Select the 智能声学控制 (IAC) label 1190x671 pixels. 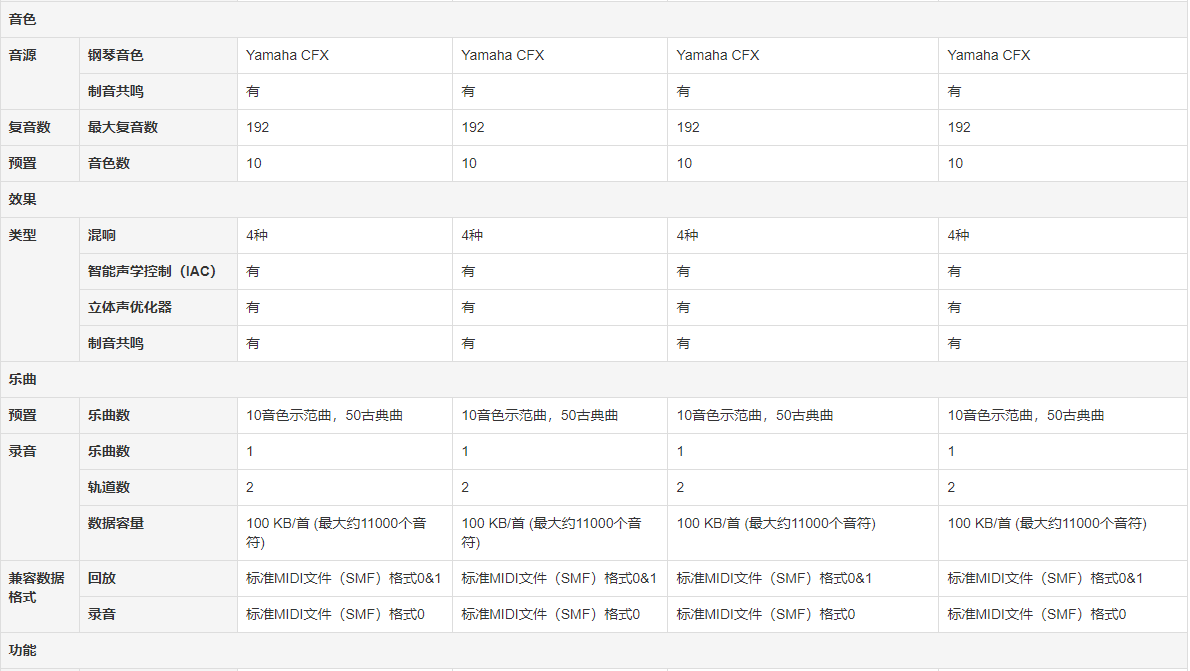[x=152, y=271]
